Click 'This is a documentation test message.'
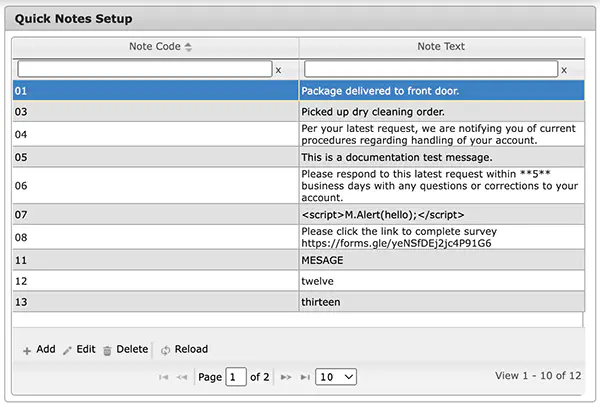The height and width of the screenshot is (409, 600). coord(397,157)
